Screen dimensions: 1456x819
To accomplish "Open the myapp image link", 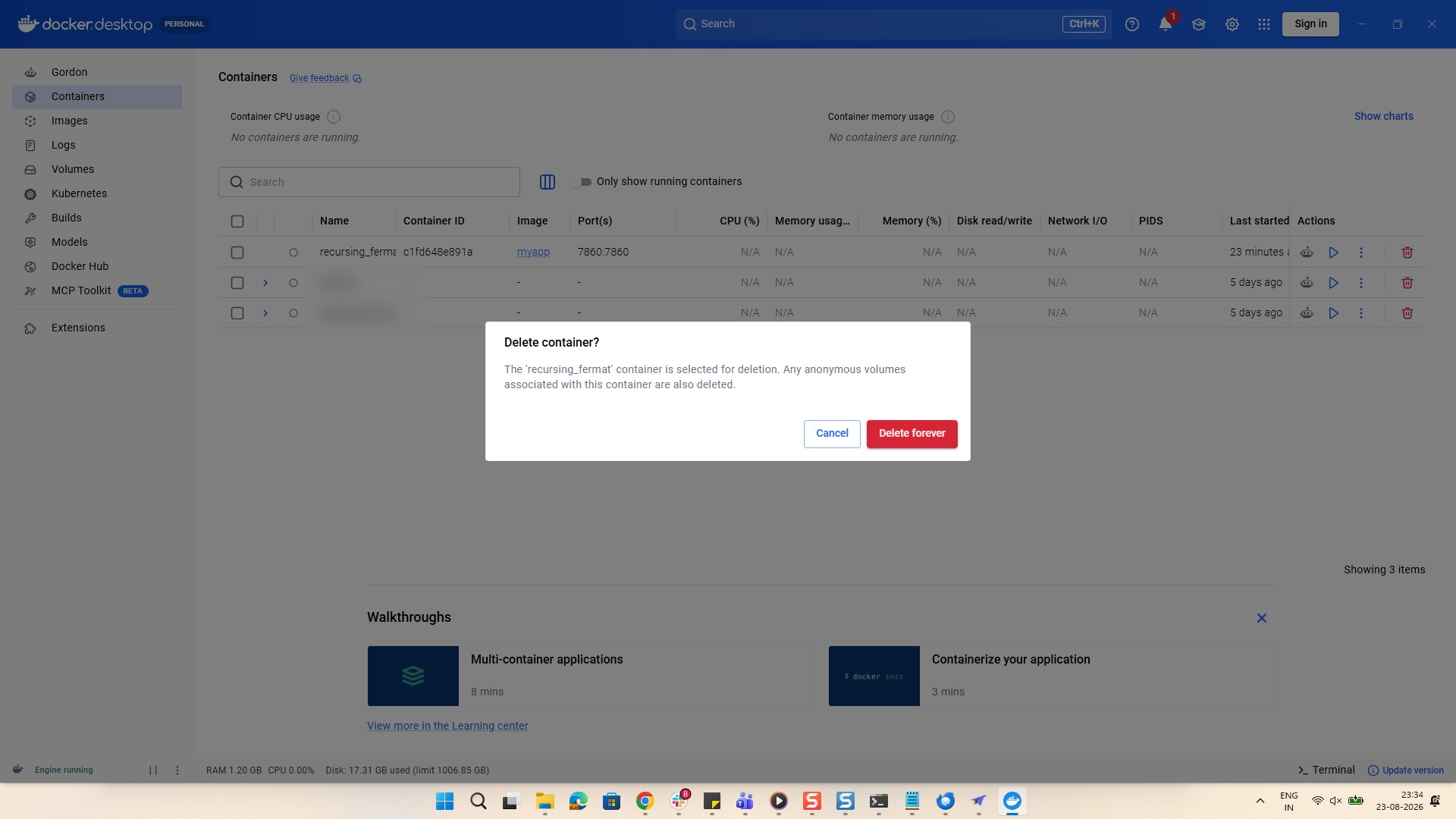I will [533, 252].
